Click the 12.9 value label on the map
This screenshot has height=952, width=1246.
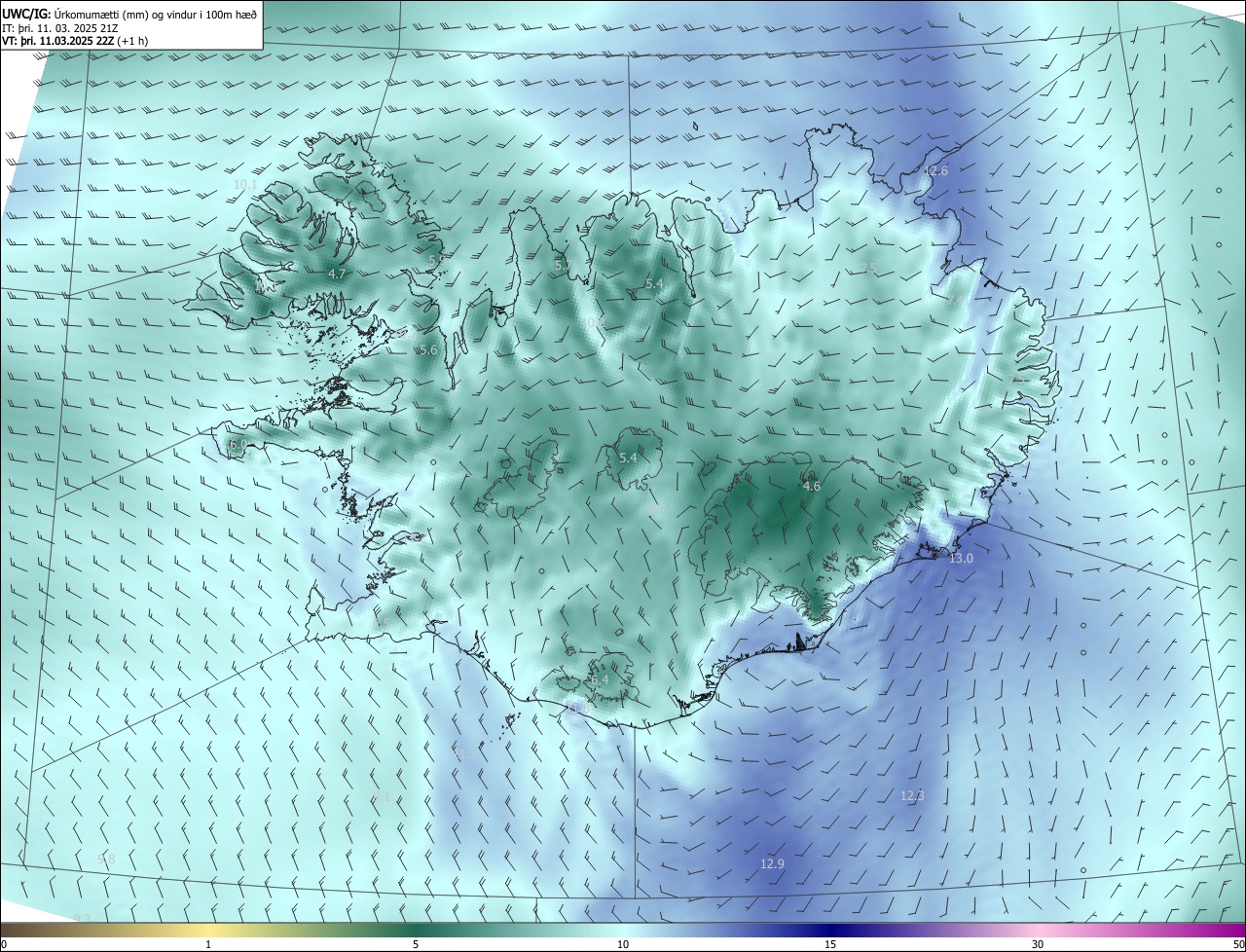pyautogui.click(x=772, y=863)
